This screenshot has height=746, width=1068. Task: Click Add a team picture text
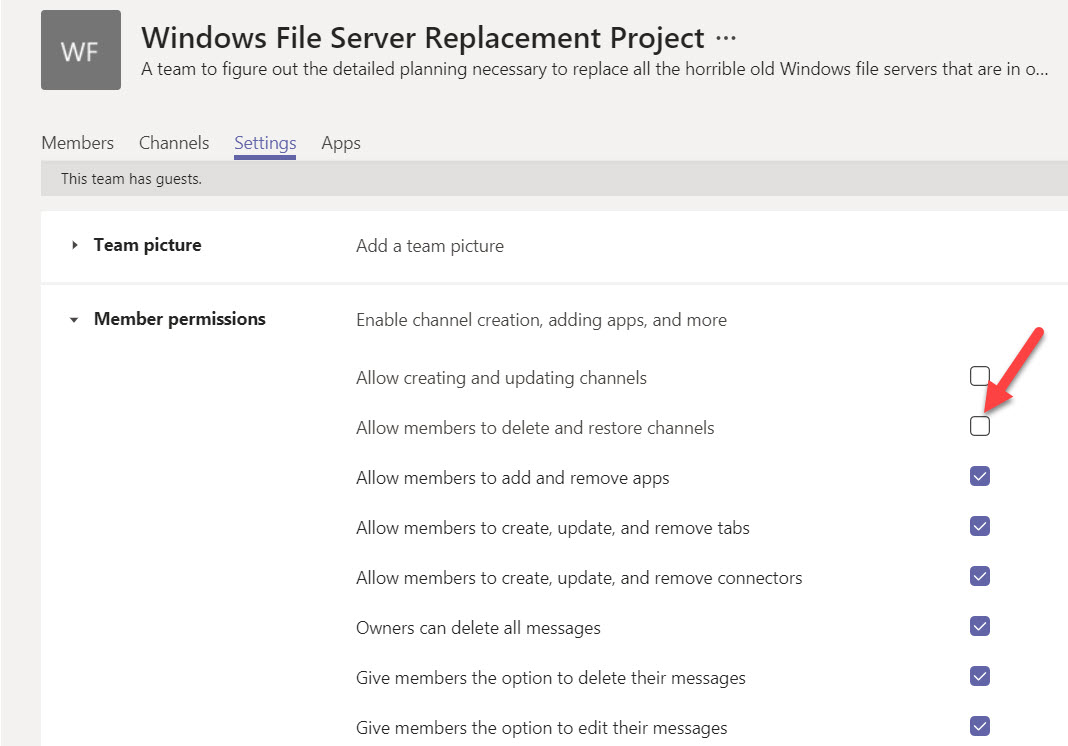[x=430, y=246]
